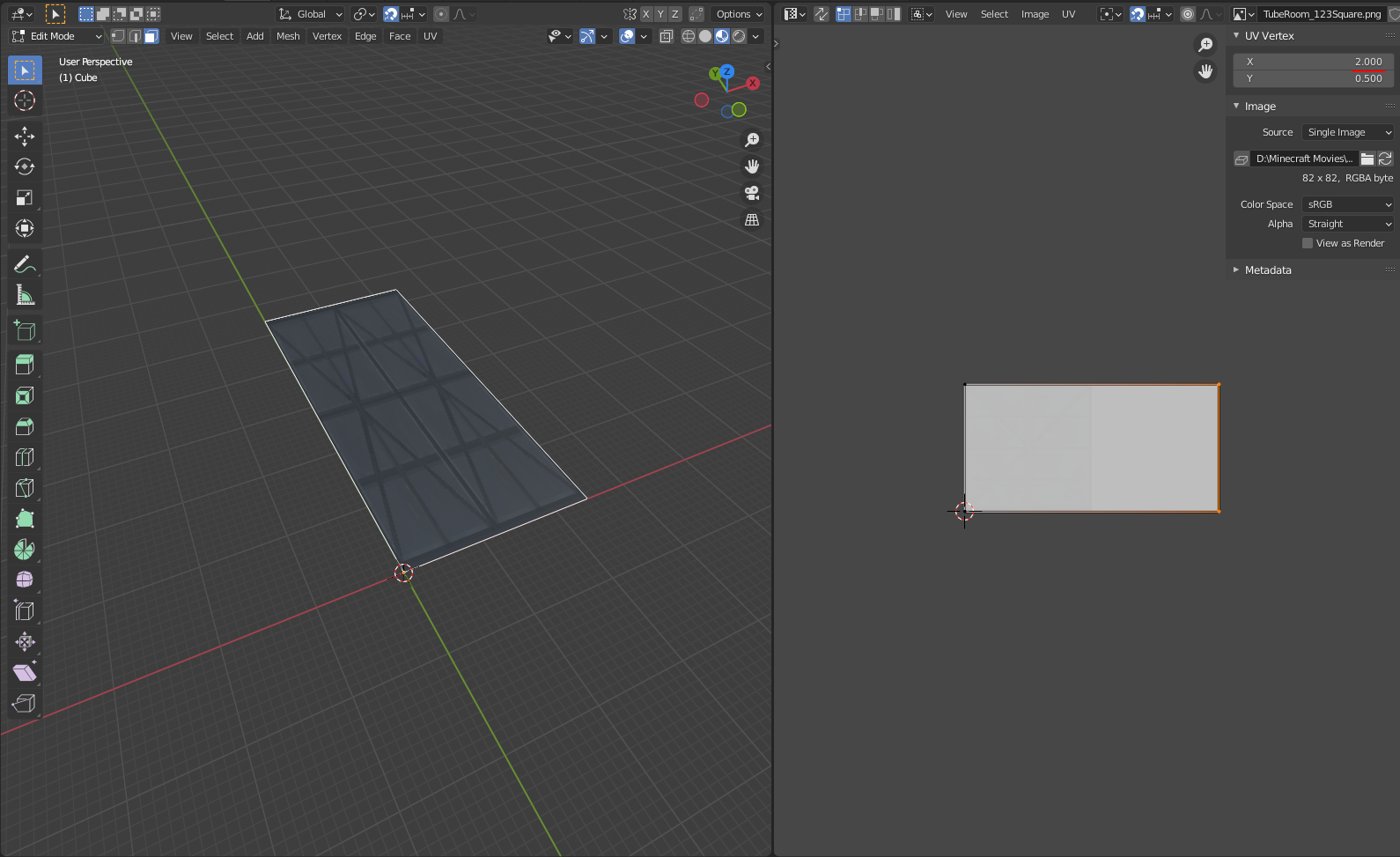Activate the Rotate tool

25,166
